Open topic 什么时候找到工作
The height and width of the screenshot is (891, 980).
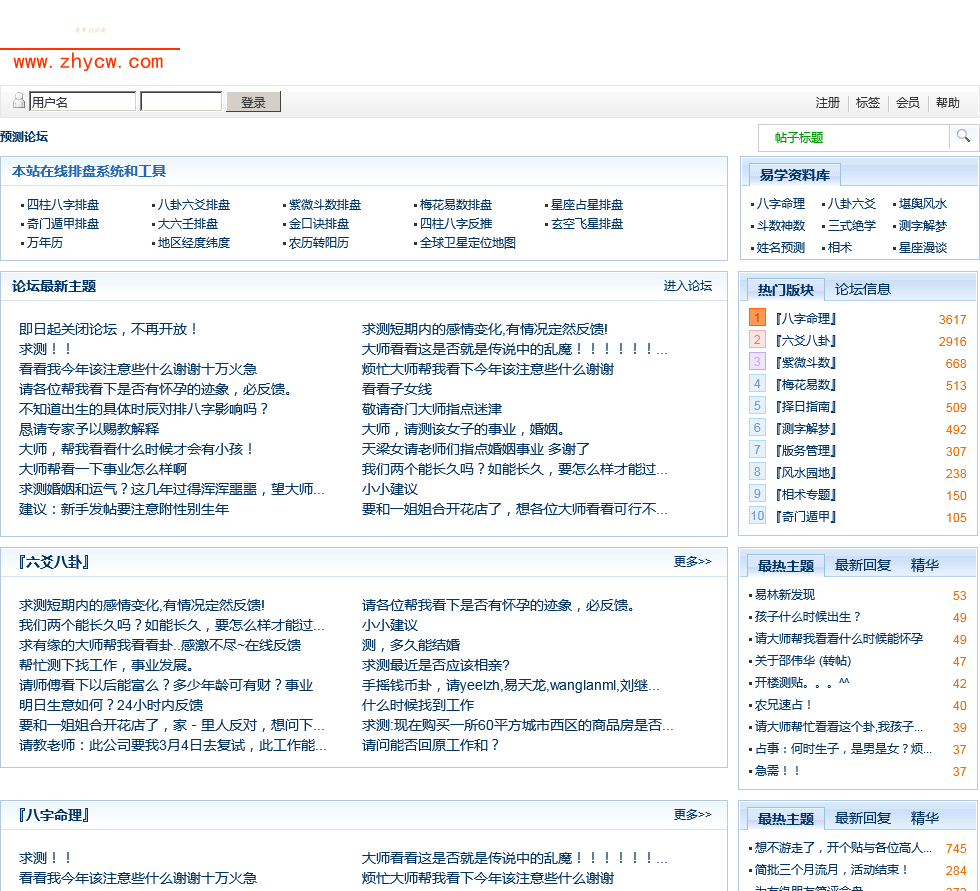pyautogui.click(x=418, y=705)
